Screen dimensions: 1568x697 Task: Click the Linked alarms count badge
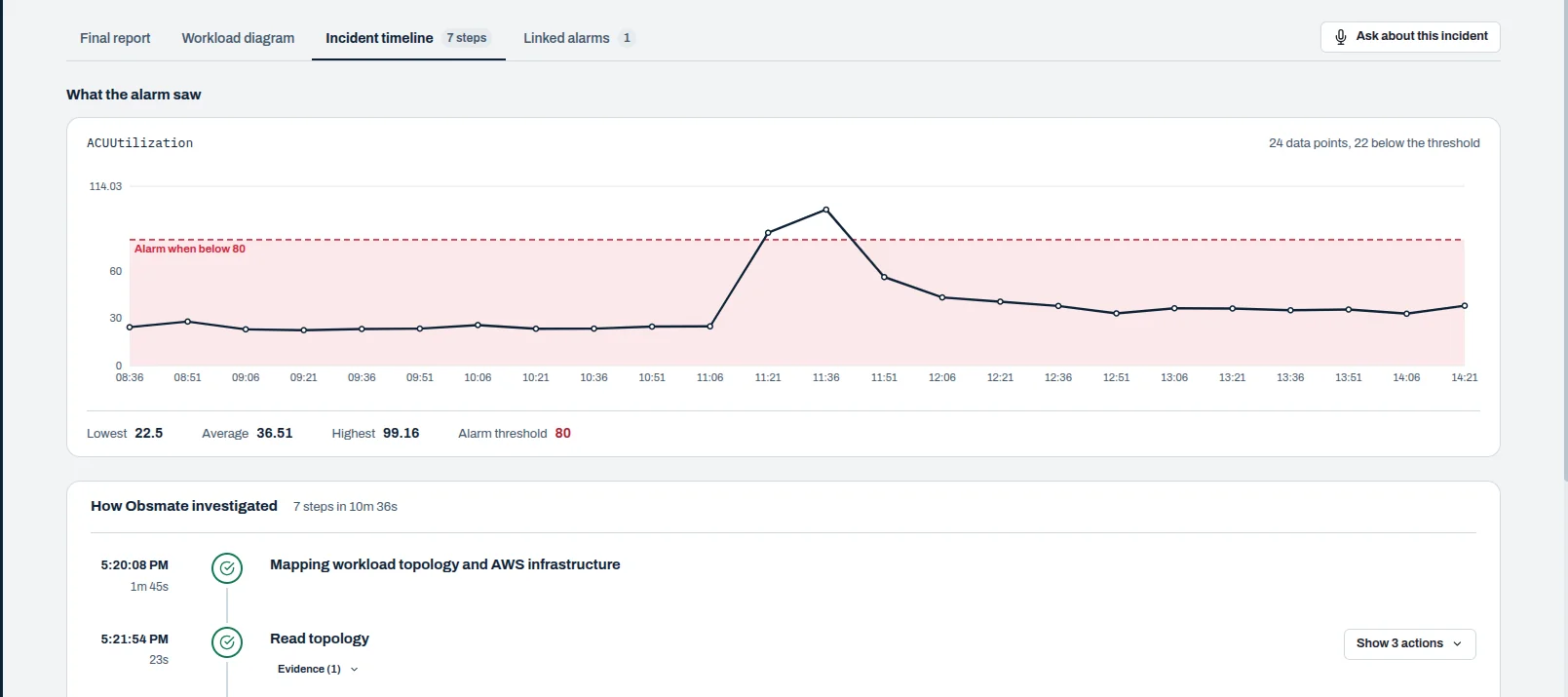(x=627, y=38)
